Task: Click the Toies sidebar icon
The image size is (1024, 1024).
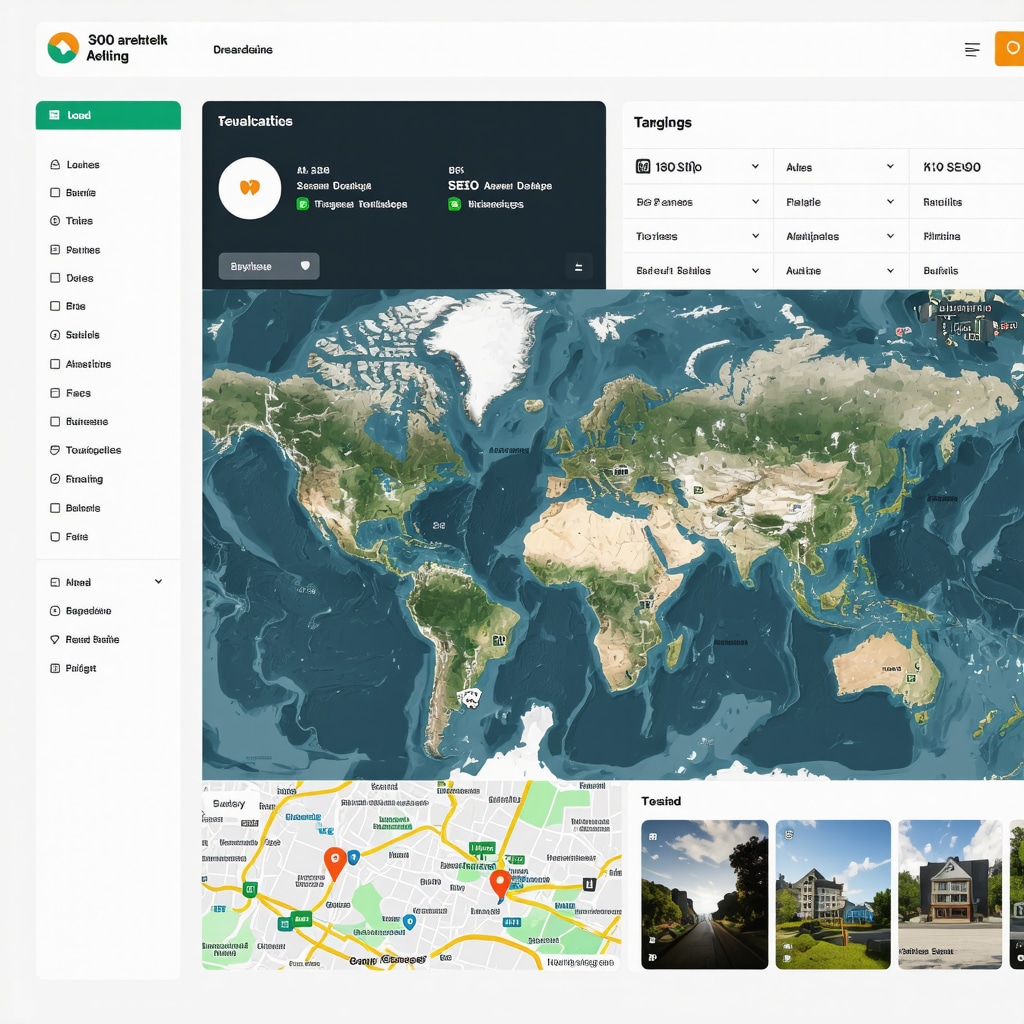Action: click(x=55, y=221)
